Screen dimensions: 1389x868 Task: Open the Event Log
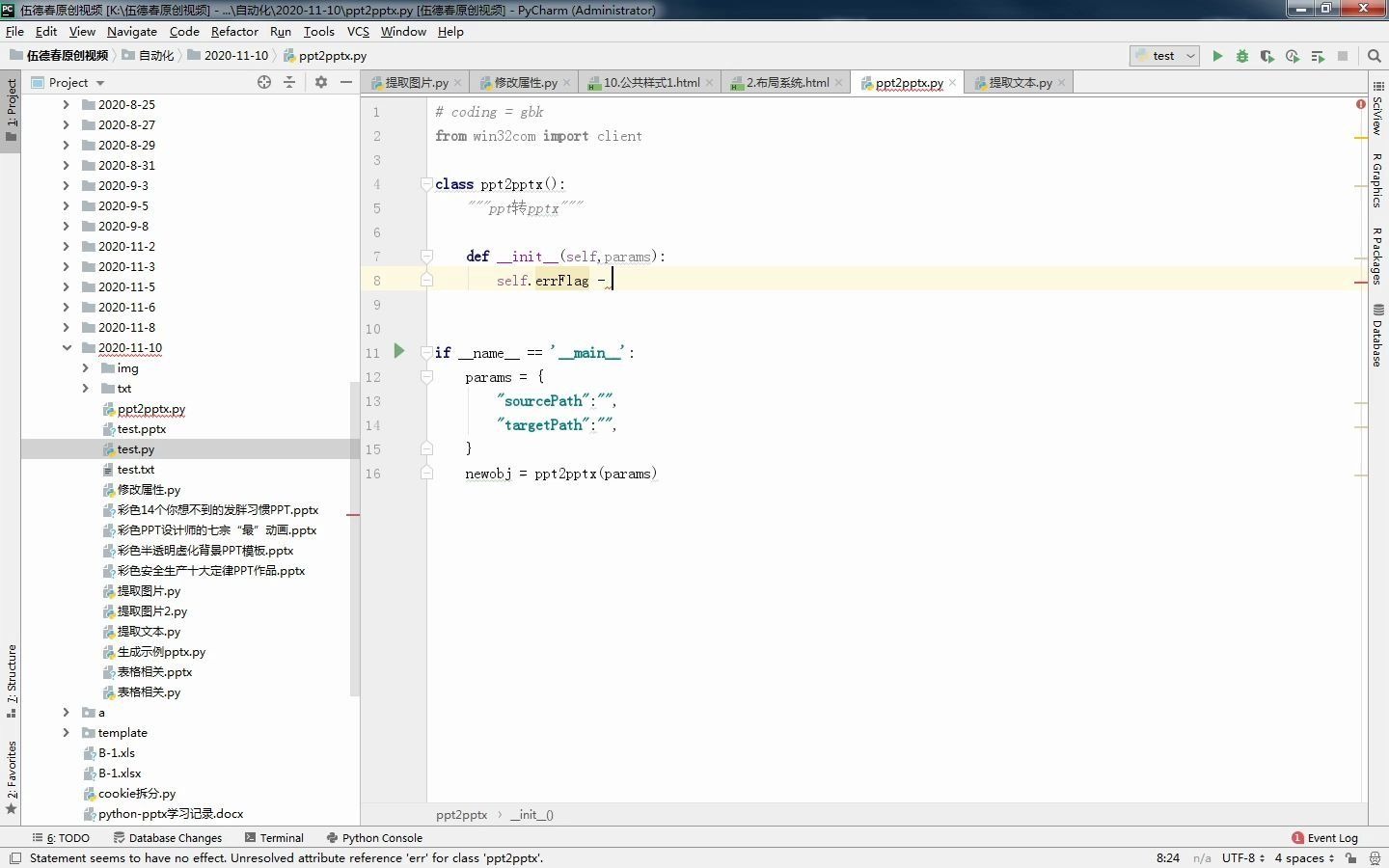point(1325,837)
